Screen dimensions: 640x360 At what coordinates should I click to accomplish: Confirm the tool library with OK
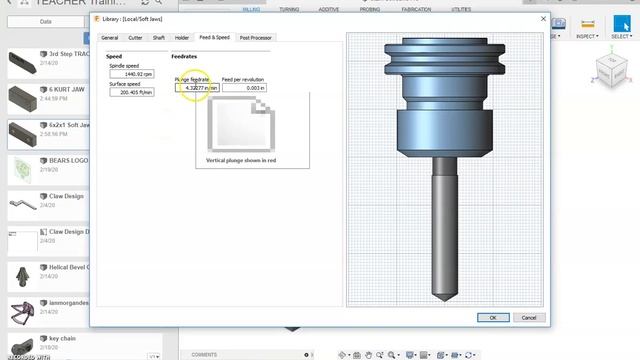493,318
